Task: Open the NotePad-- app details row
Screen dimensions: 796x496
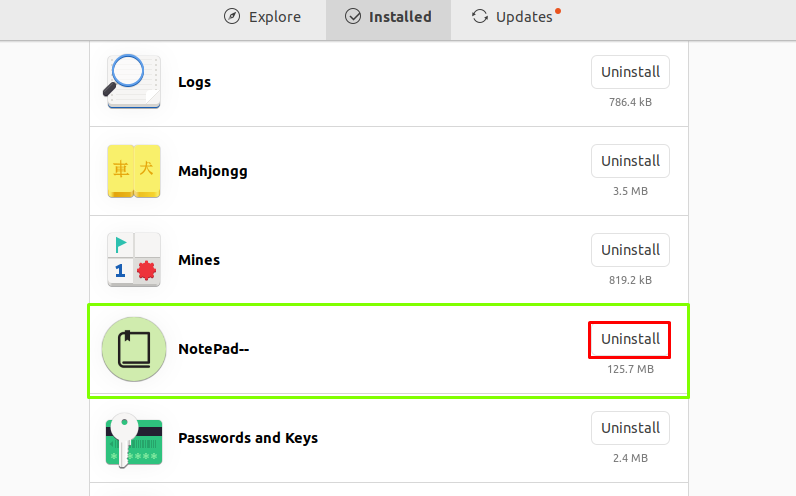Action: point(389,350)
